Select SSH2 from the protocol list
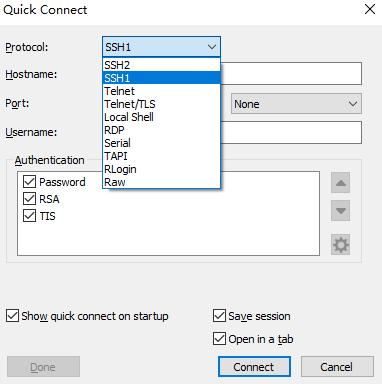 pyautogui.click(x=161, y=65)
